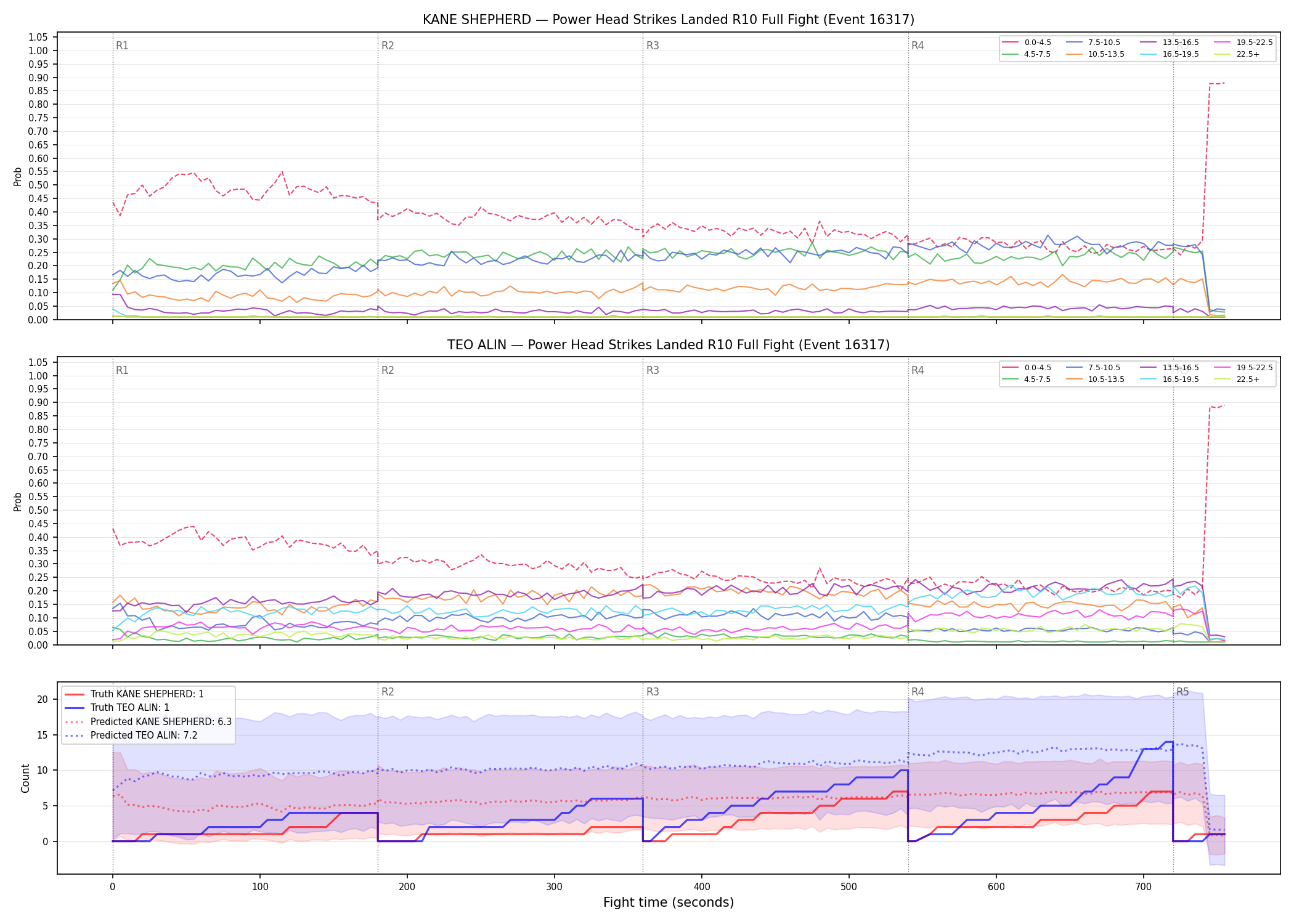Click the TEO ALIN chart title
Viewport: 1294px width, 924px height.
(x=669, y=345)
